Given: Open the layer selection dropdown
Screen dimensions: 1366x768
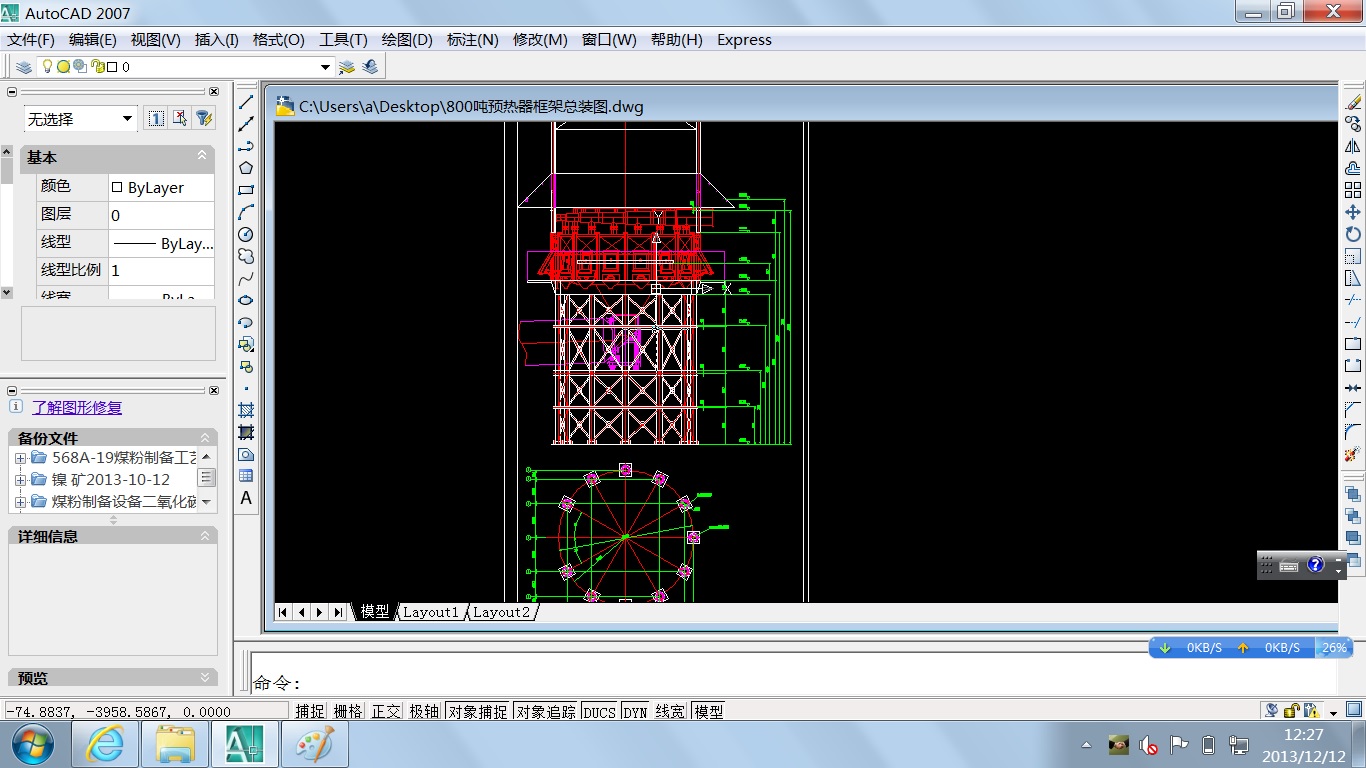Looking at the screenshot, I should (325, 67).
